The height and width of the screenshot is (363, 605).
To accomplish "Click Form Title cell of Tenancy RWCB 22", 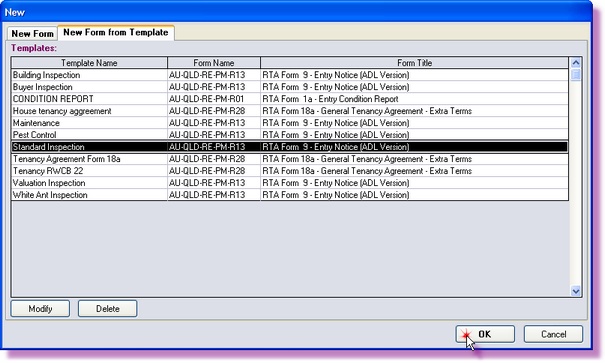I will point(414,171).
